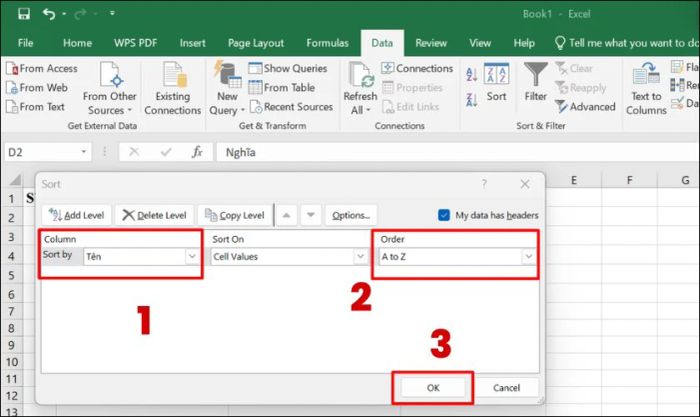Image resolution: width=700 pixels, height=417 pixels.
Task: Switch to the Formulas tab
Action: pos(327,43)
